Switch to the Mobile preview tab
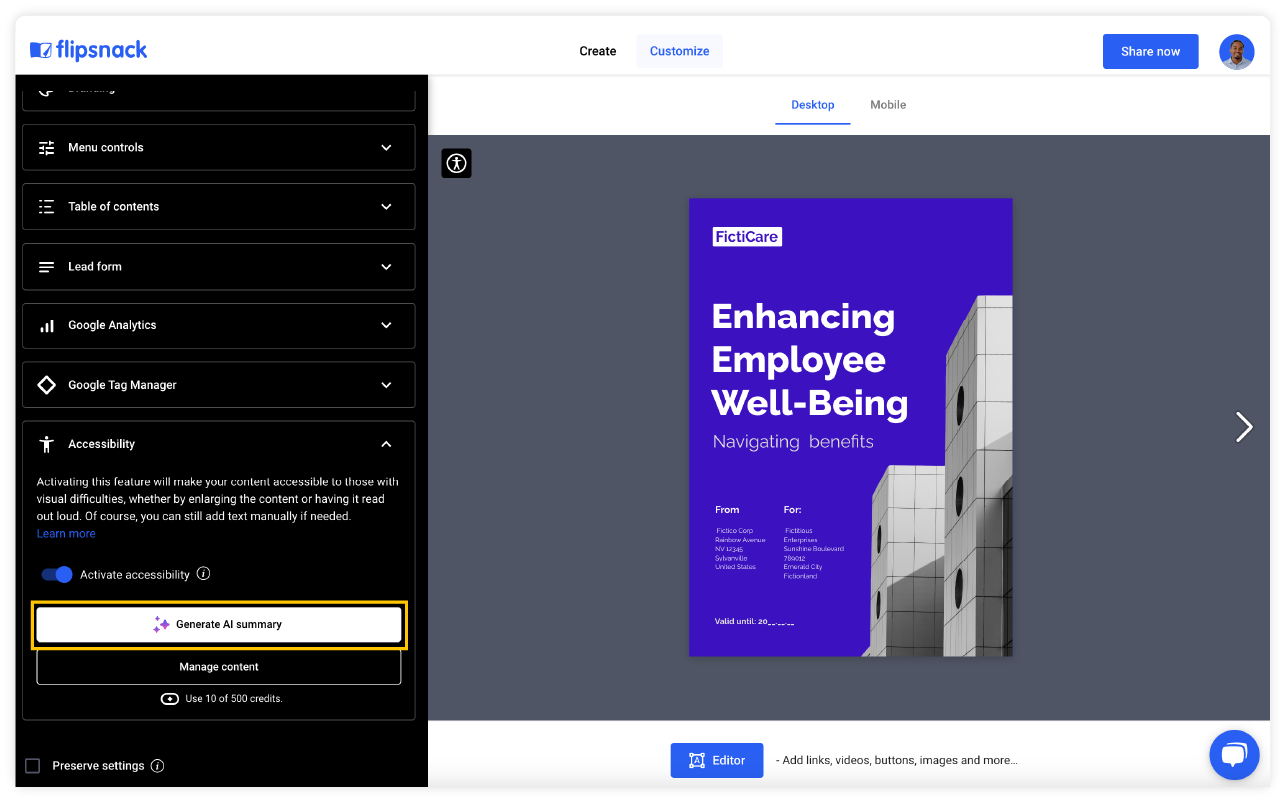The image size is (1287, 803). coord(888,105)
